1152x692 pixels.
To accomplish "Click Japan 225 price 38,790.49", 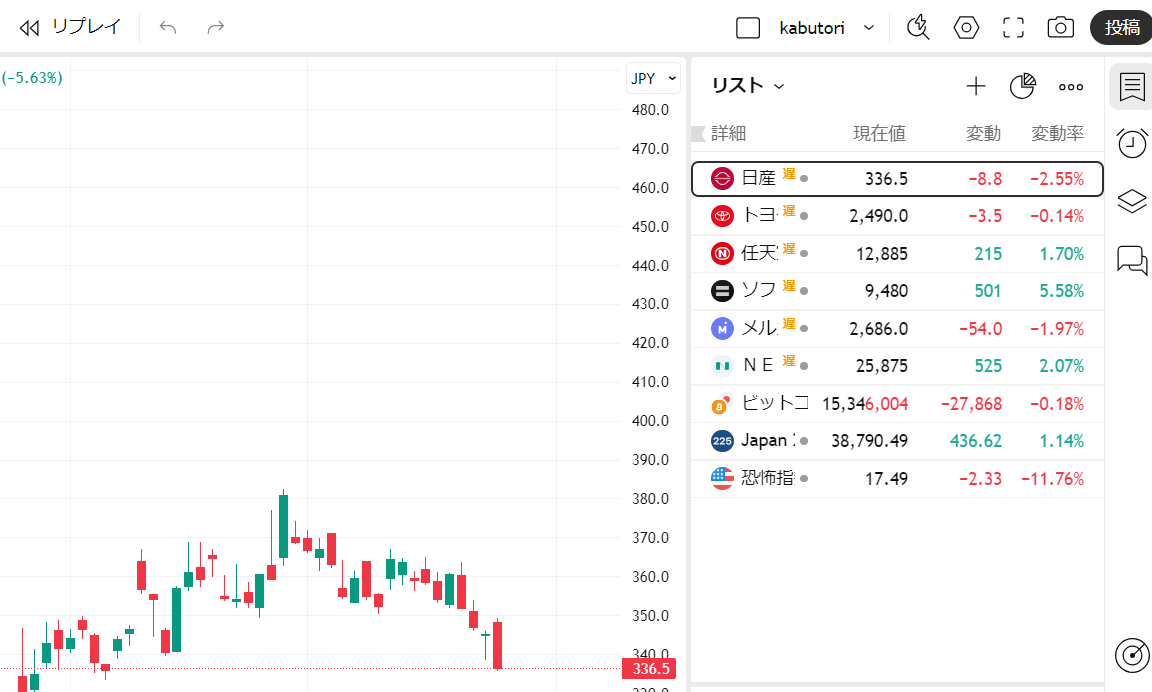I will [x=869, y=441].
